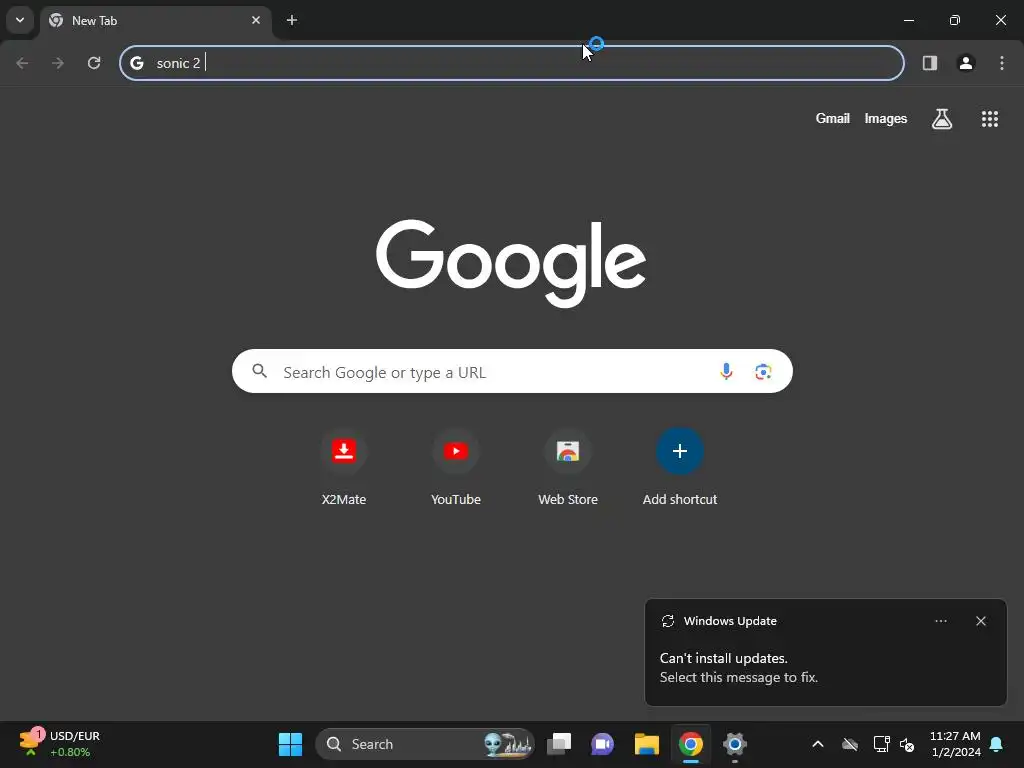Open the Google apps grid
Image resolution: width=1024 pixels, height=768 pixels.
989,119
